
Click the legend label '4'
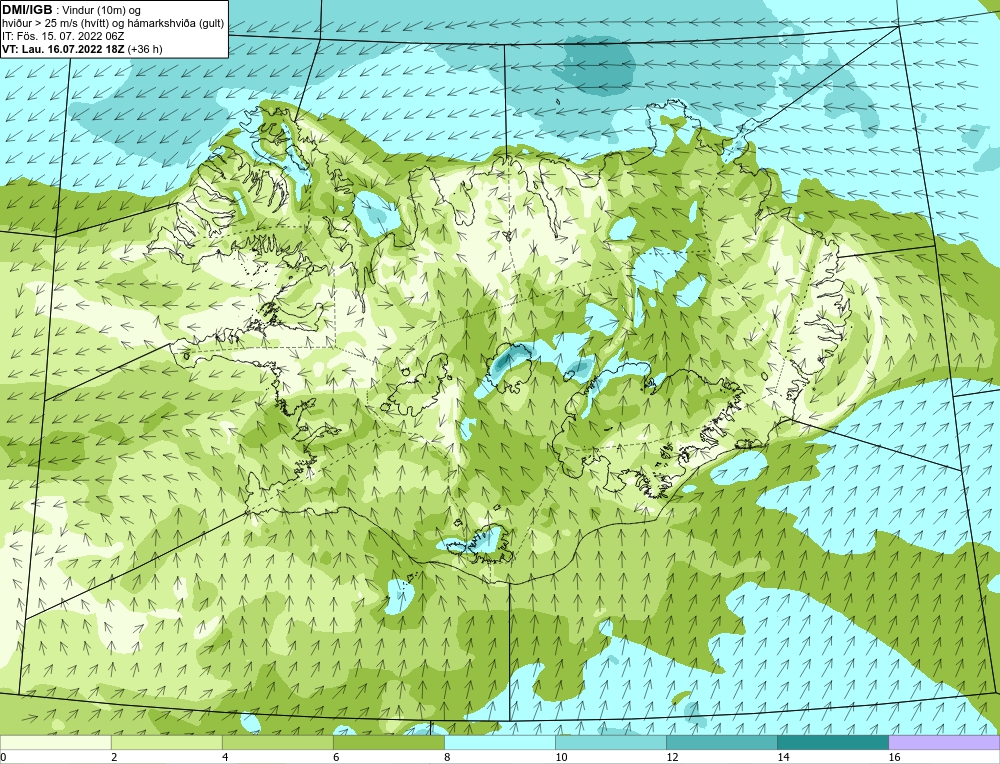coord(225,757)
